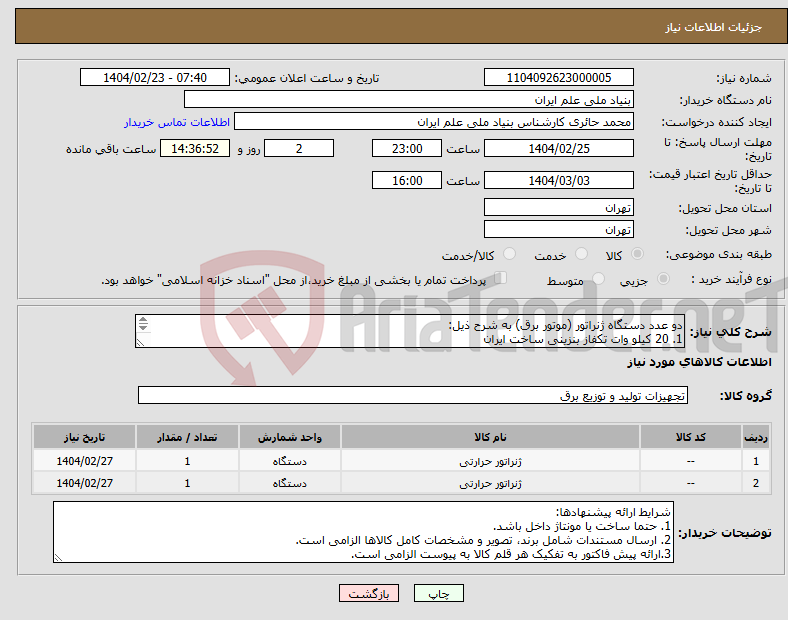Click the announcement date field 1404/02/23 - 07:40

[155, 78]
